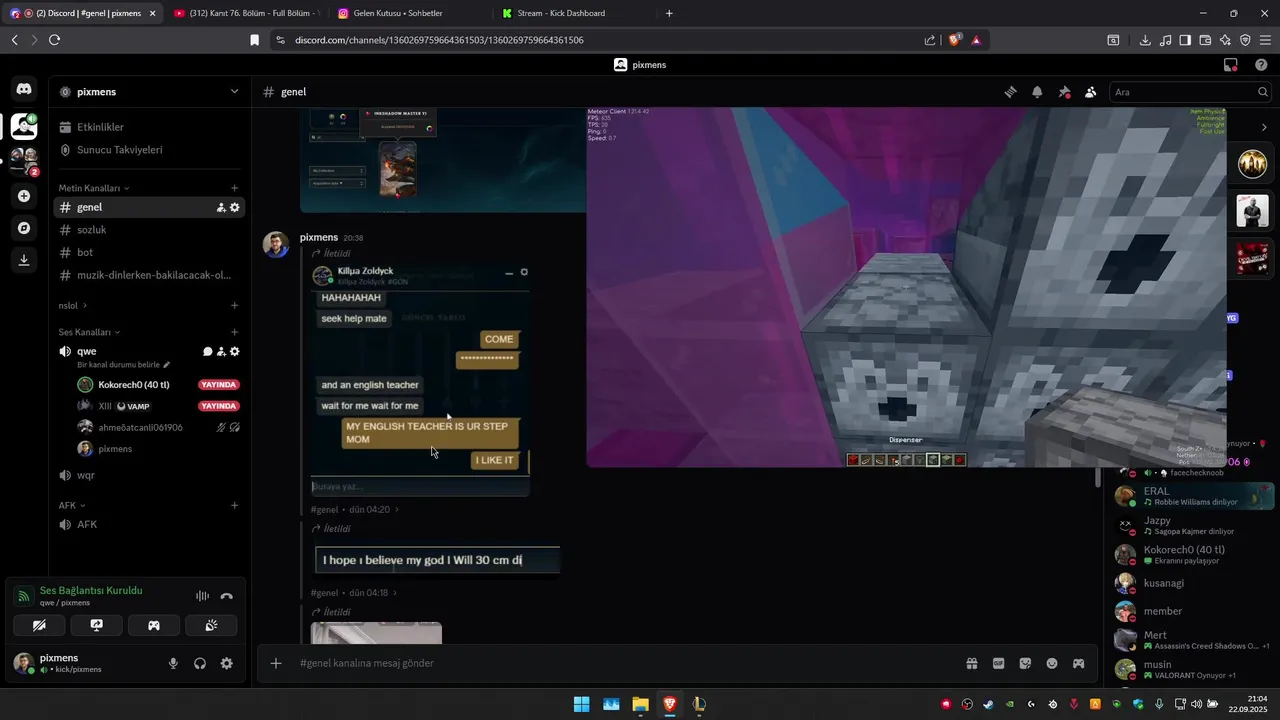1280x720 pixels.
Task: Collapse the Metin Kanalları category
Action: click(94, 188)
